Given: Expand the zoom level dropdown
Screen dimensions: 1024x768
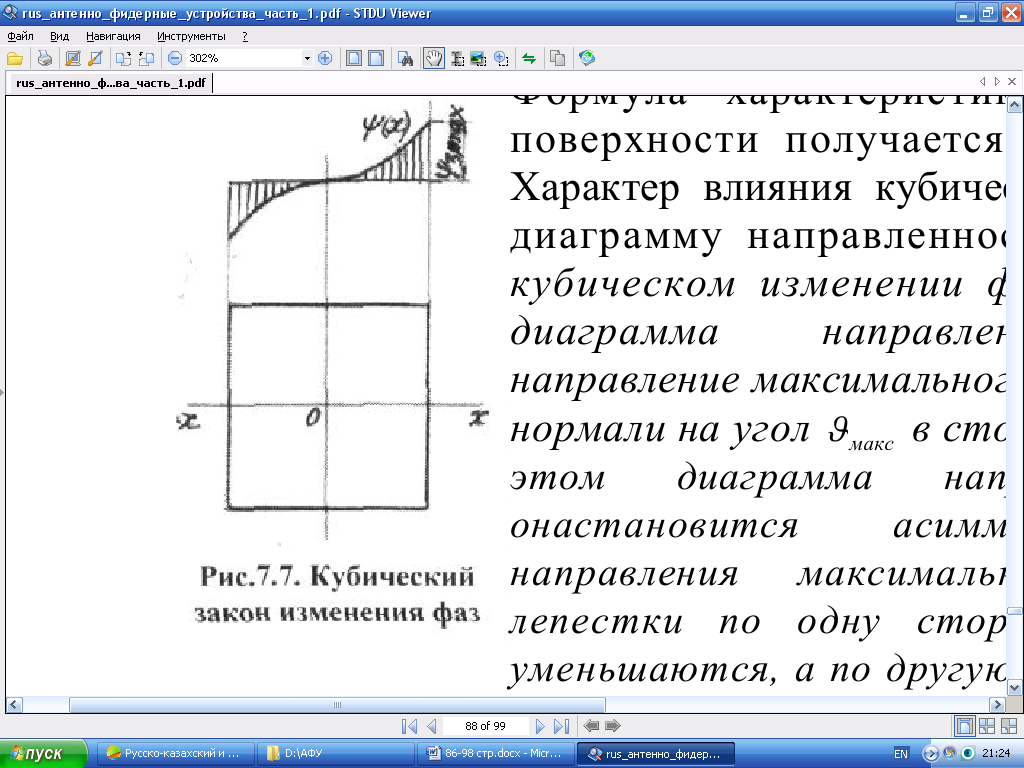Looking at the screenshot, I should (x=307, y=58).
